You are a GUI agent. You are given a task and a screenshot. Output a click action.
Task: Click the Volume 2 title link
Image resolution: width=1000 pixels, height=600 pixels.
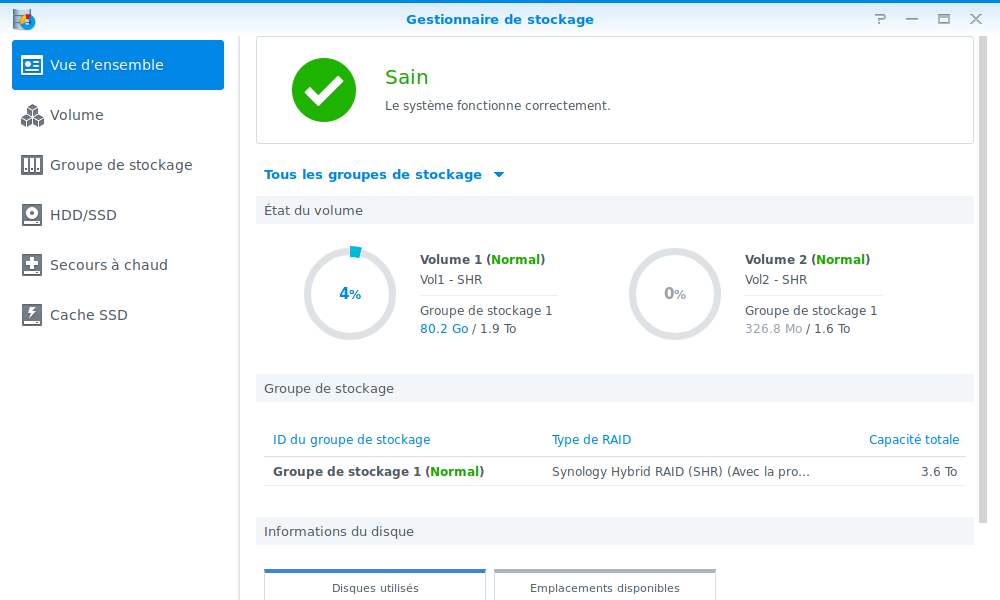coord(775,259)
